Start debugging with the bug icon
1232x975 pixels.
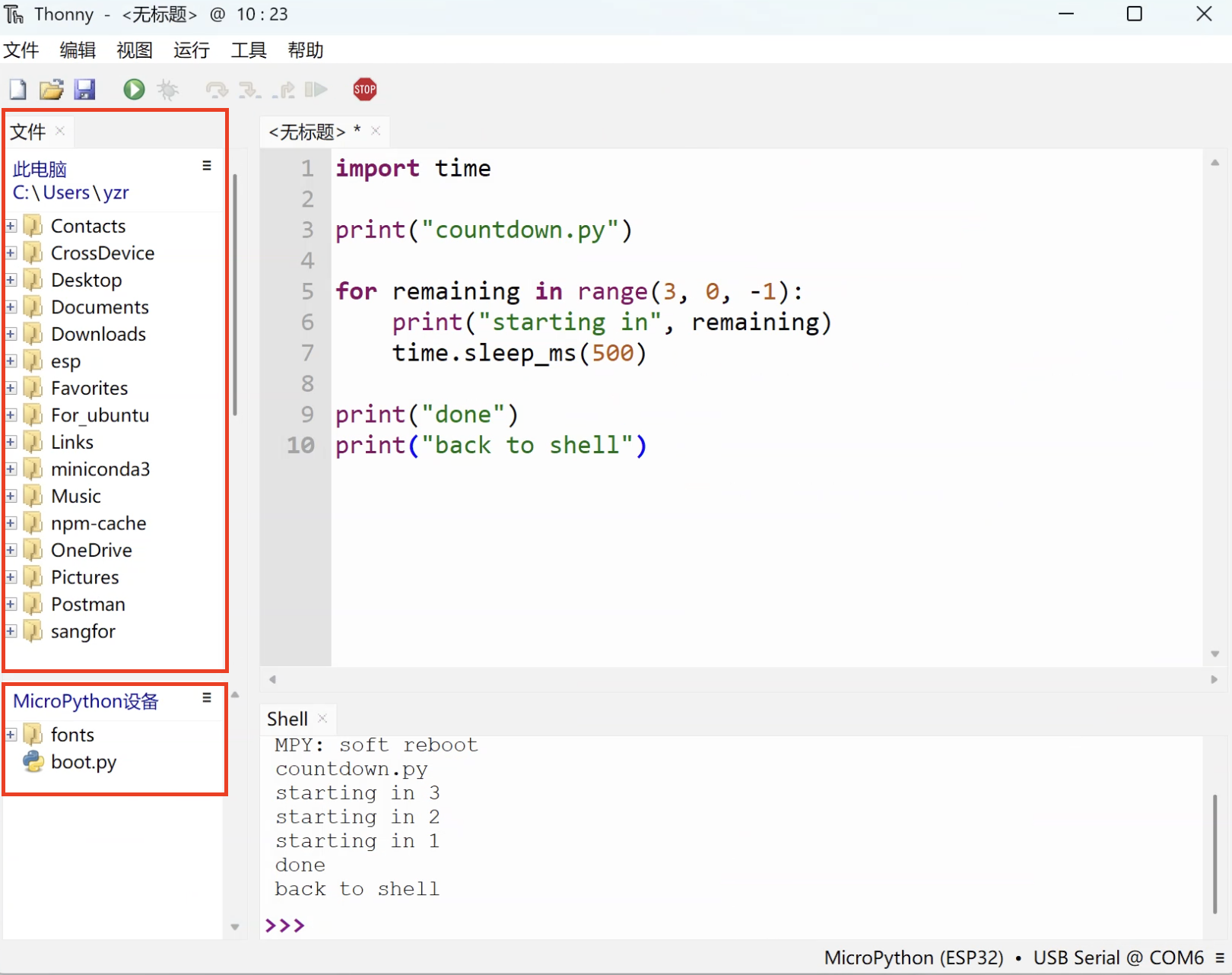pyautogui.click(x=167, y=90)
